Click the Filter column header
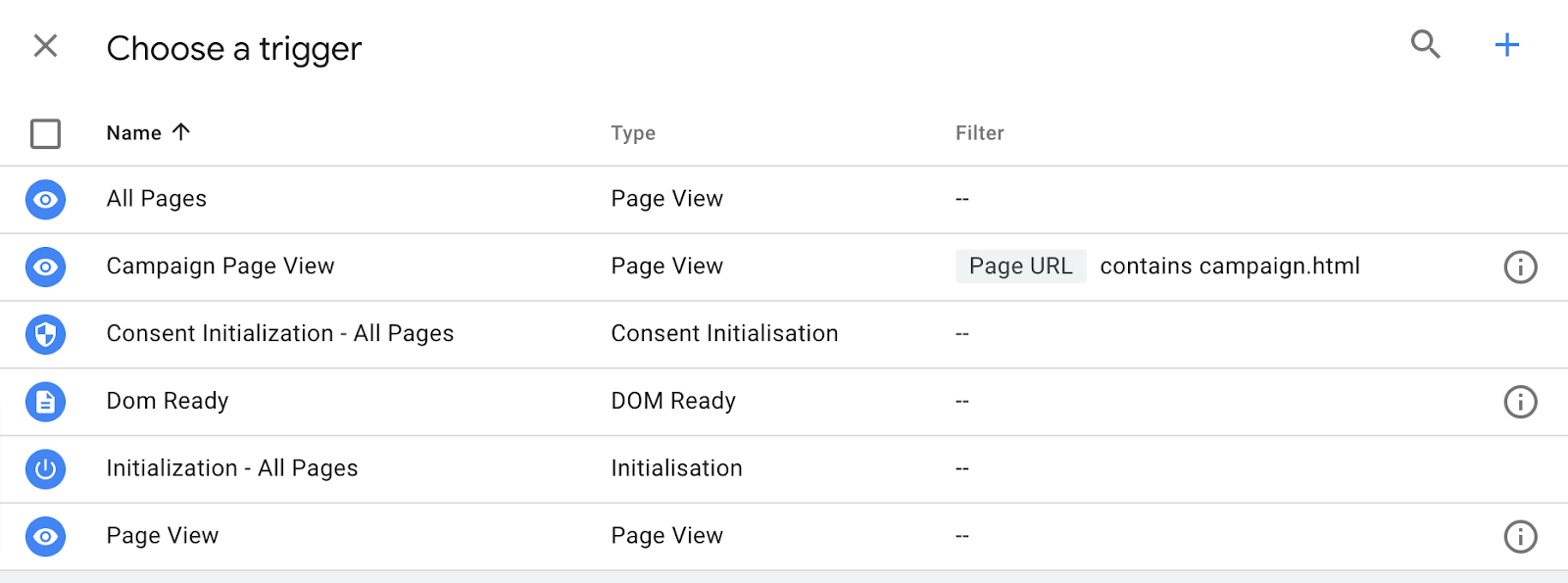 (x=980, y=133)
